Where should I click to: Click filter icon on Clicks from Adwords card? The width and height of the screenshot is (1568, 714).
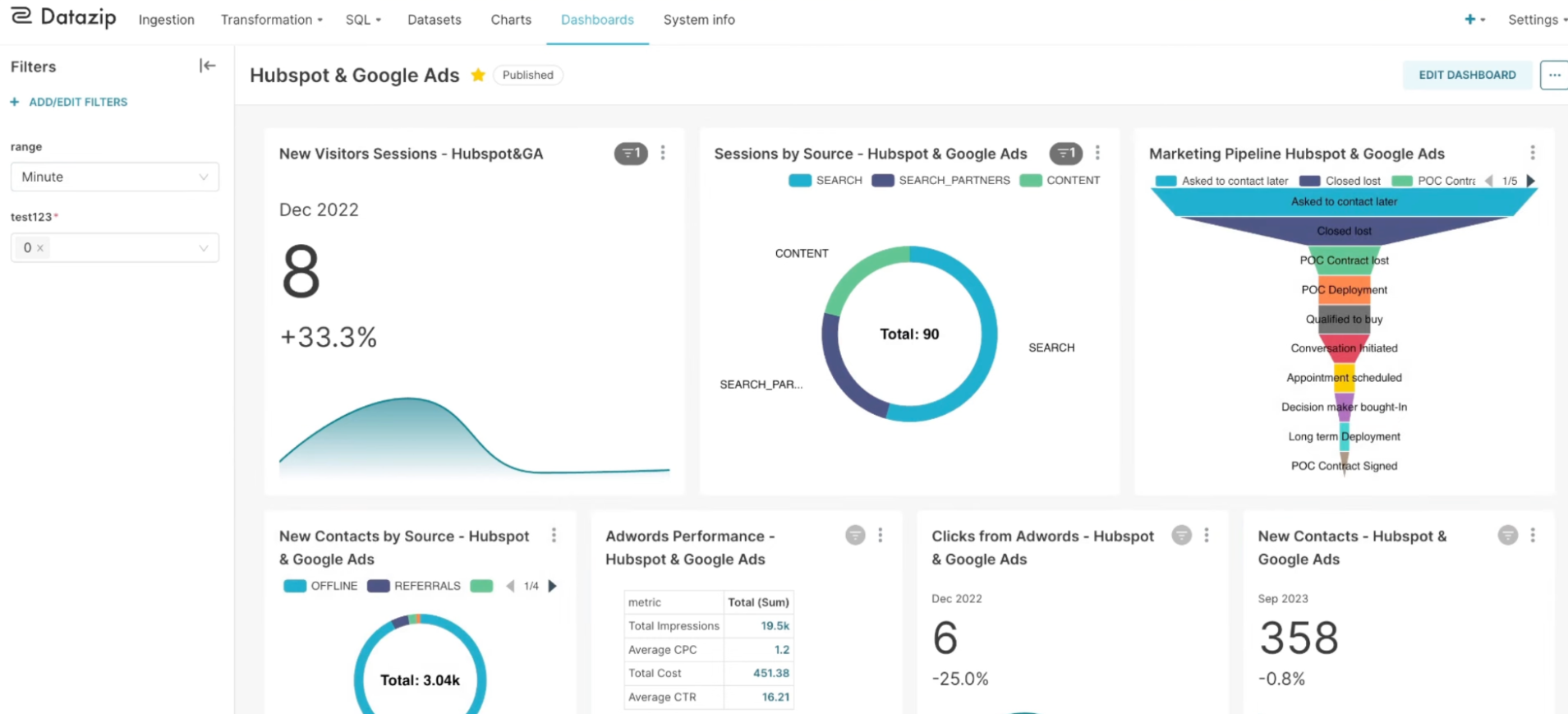click(x=1181, y=536)
